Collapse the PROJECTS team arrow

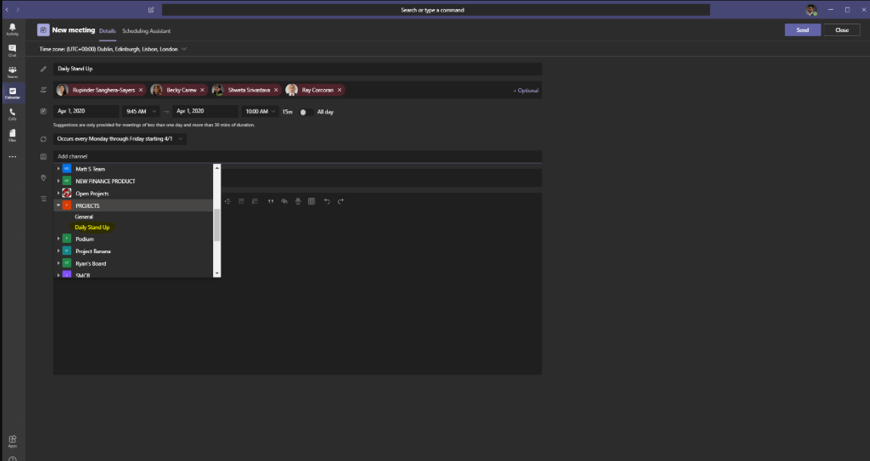tap(58, 205)
